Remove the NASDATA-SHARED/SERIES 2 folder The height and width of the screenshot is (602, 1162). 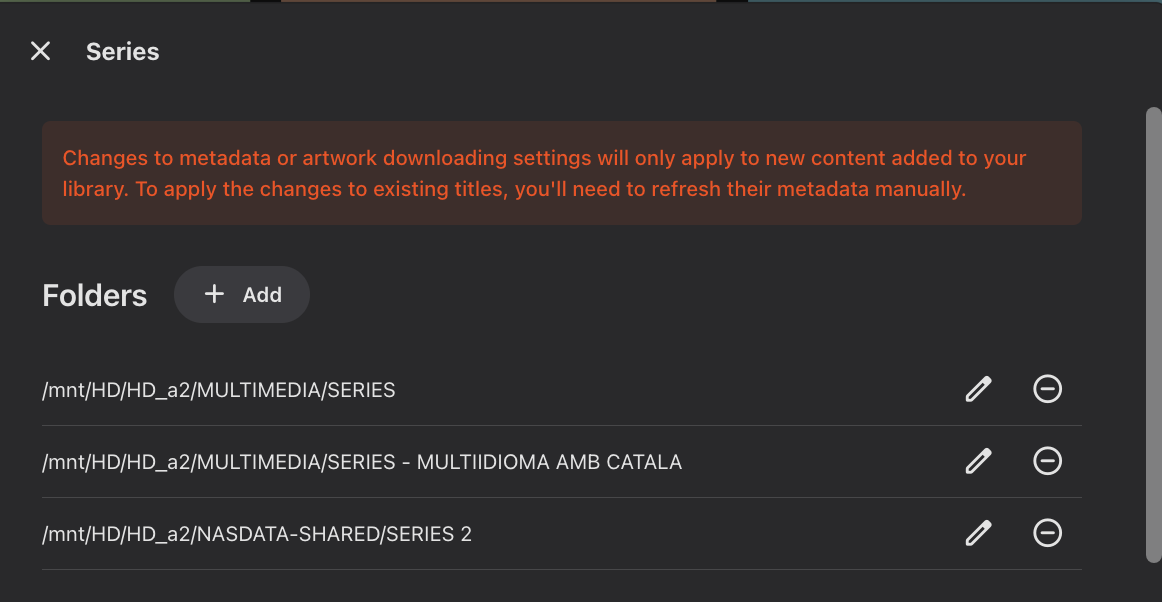1047,533
